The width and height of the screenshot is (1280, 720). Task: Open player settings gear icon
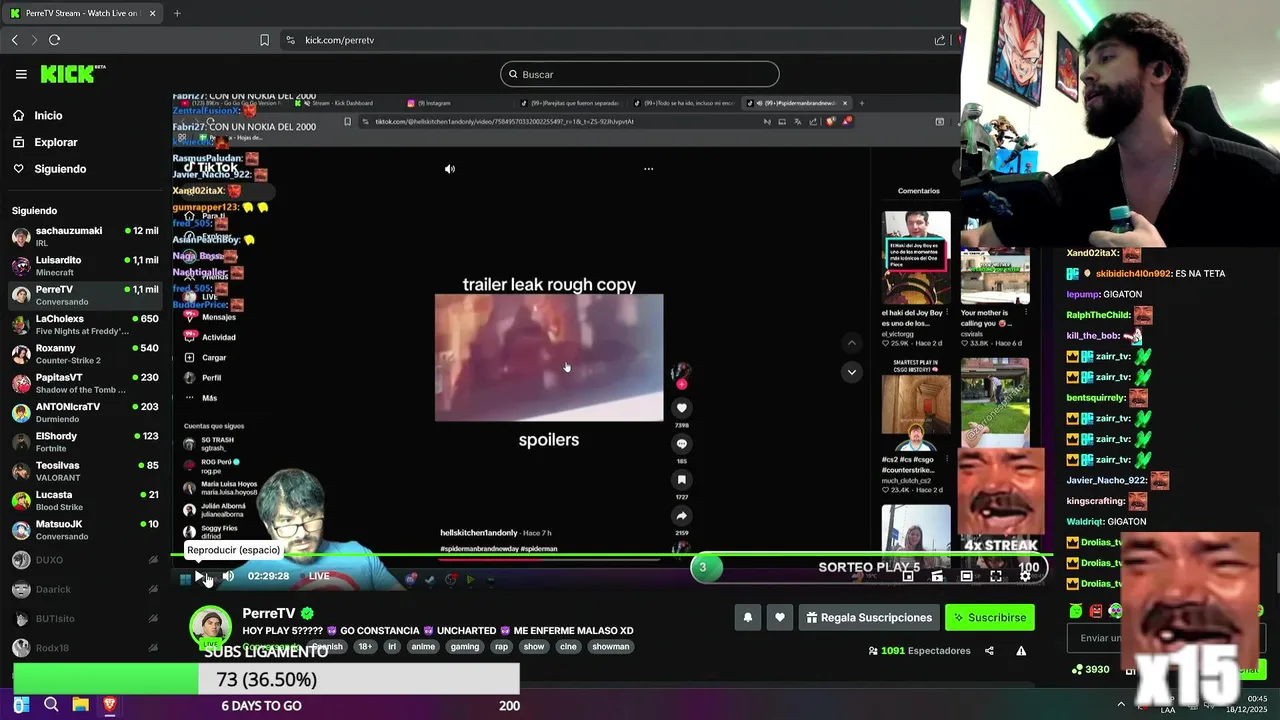(x=1025, y=576)
